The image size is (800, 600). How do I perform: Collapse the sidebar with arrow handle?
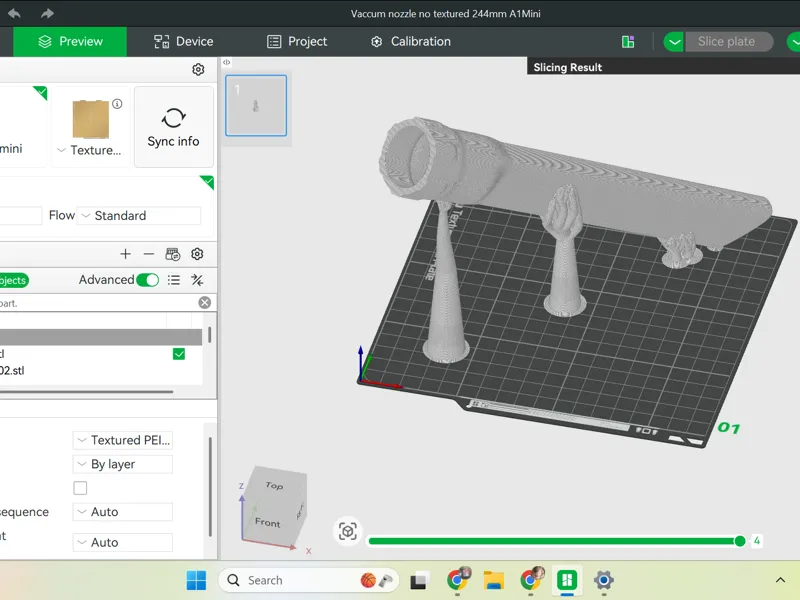coord(227,62)
